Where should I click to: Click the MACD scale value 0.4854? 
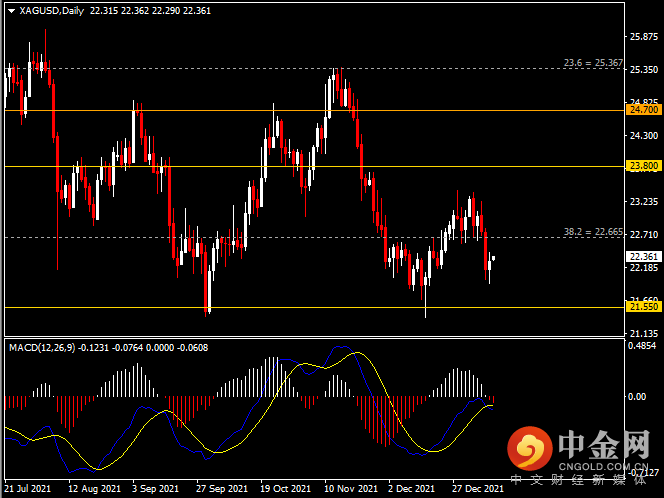(642, 346)
